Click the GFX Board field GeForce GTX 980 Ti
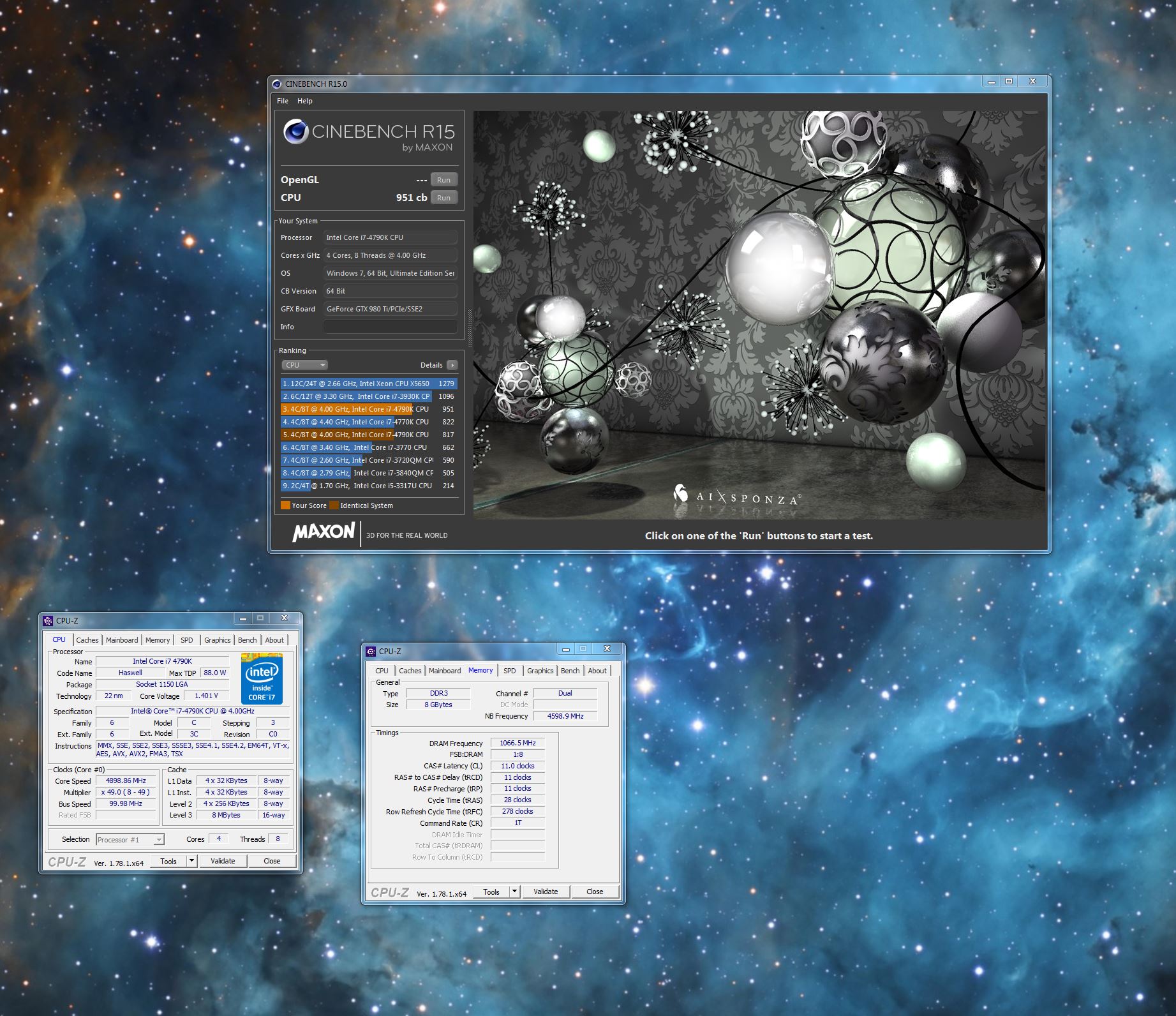The height and width of the screenshot is (1016, 1176). [x=391, y=309]
